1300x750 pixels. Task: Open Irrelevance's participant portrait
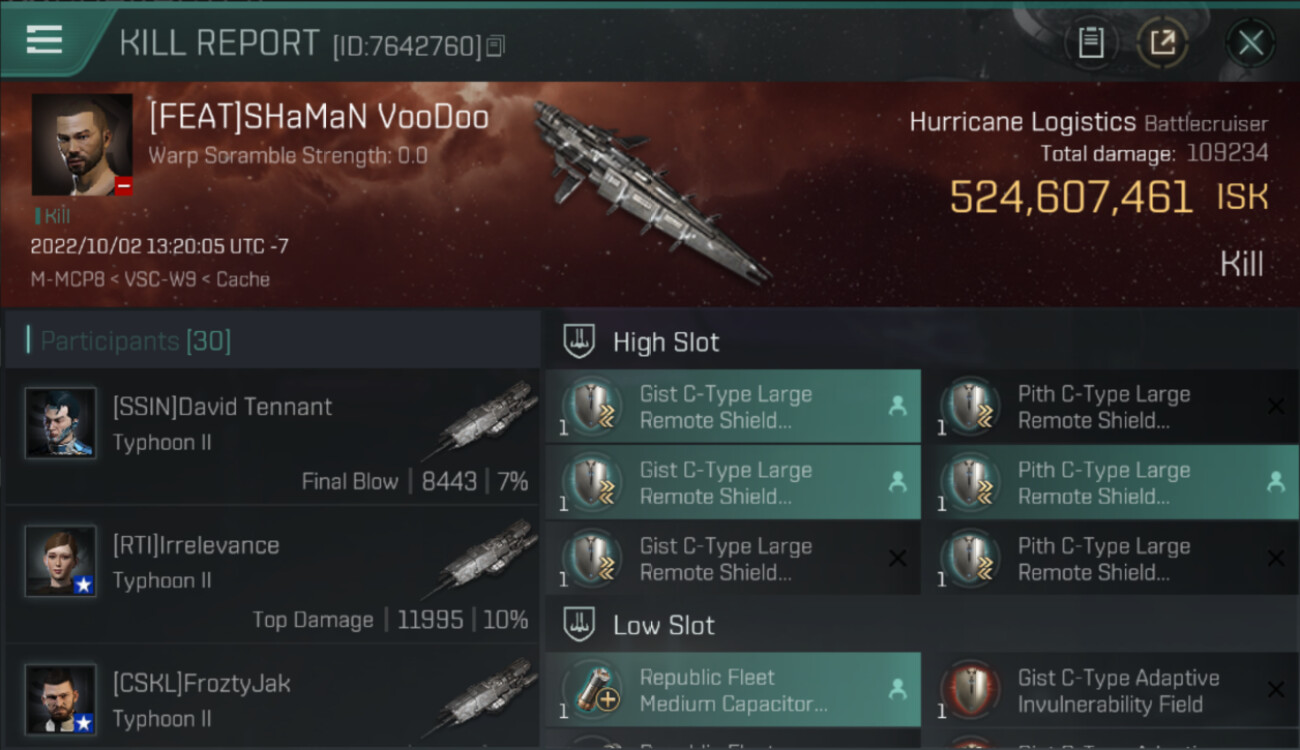pyautogui.click(x=61, y=561)
